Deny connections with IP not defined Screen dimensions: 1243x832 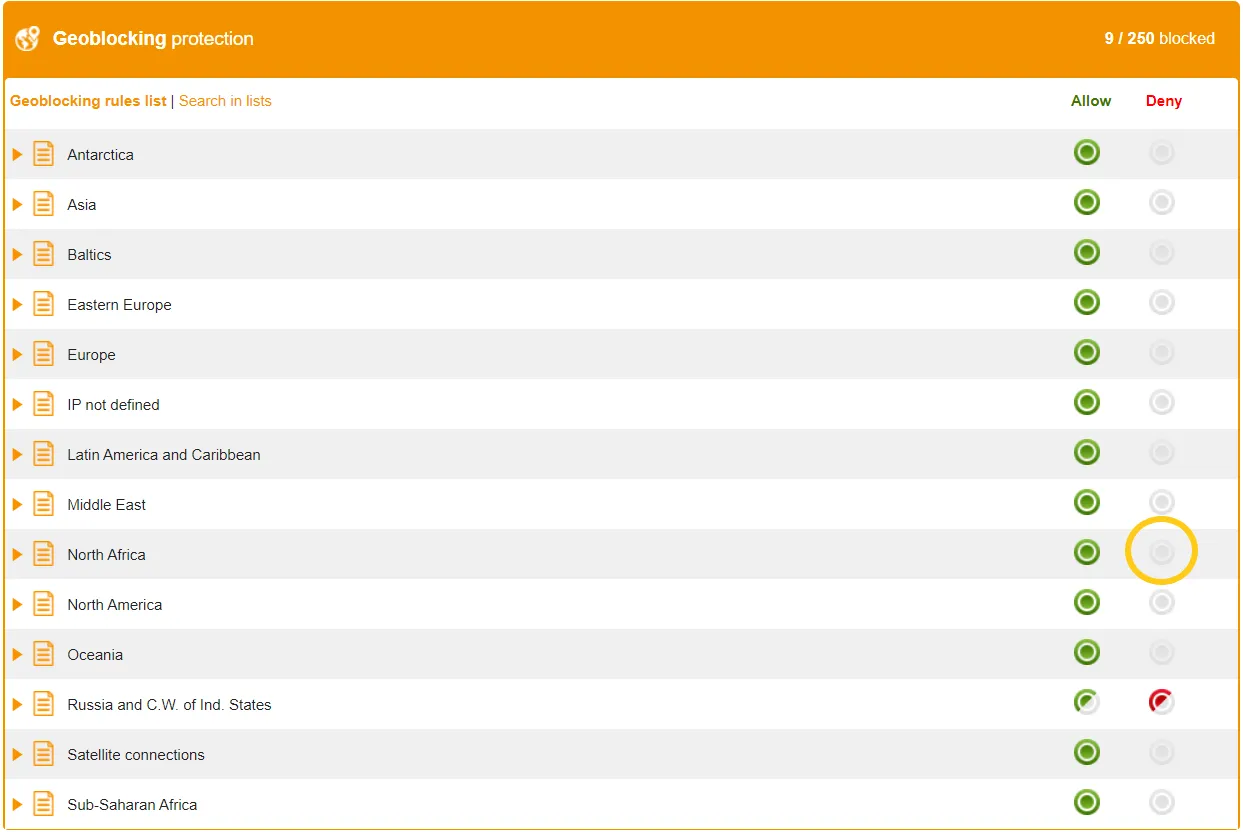[x=1161, y=402]
